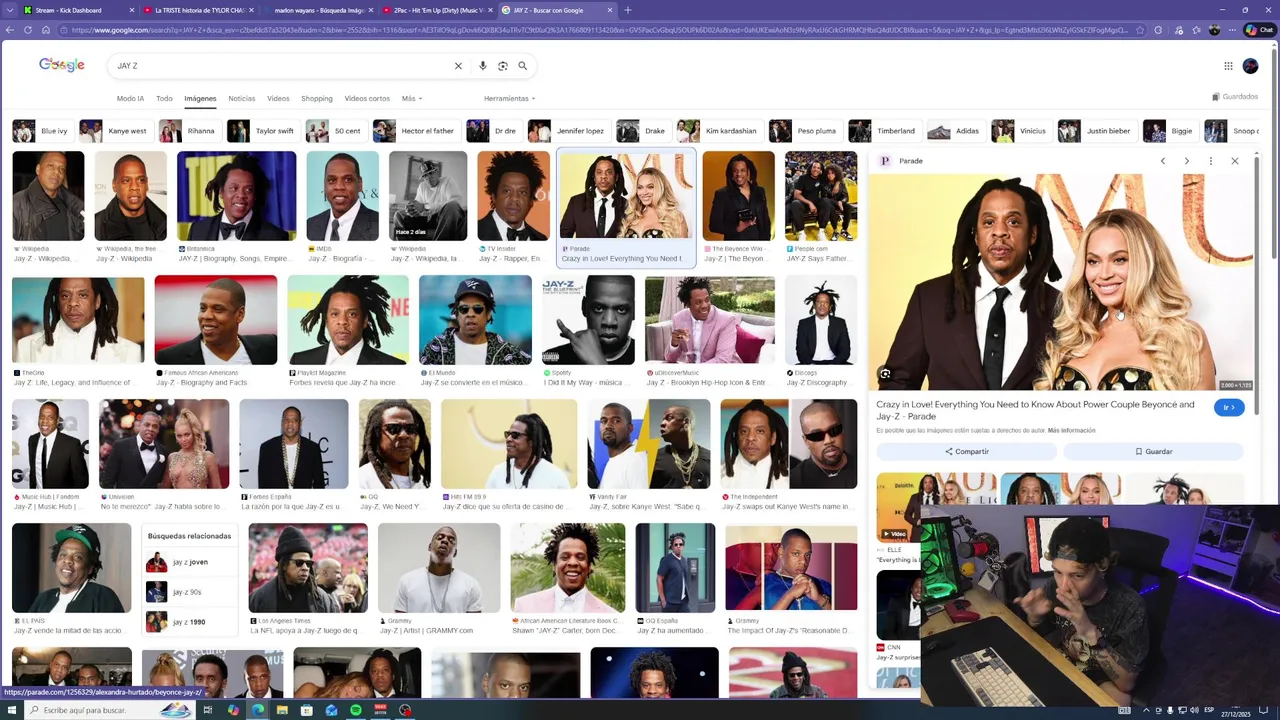Click the Compartir share button

pyautogui.click(x=966, y=452)
